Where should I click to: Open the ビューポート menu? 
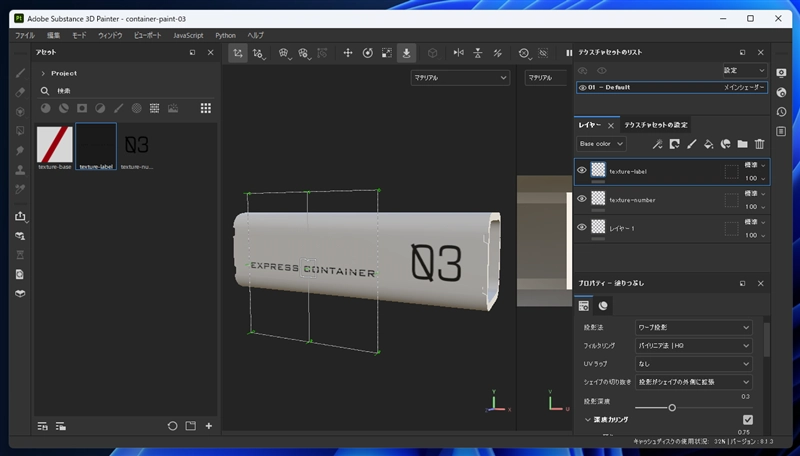click(147, 35)
